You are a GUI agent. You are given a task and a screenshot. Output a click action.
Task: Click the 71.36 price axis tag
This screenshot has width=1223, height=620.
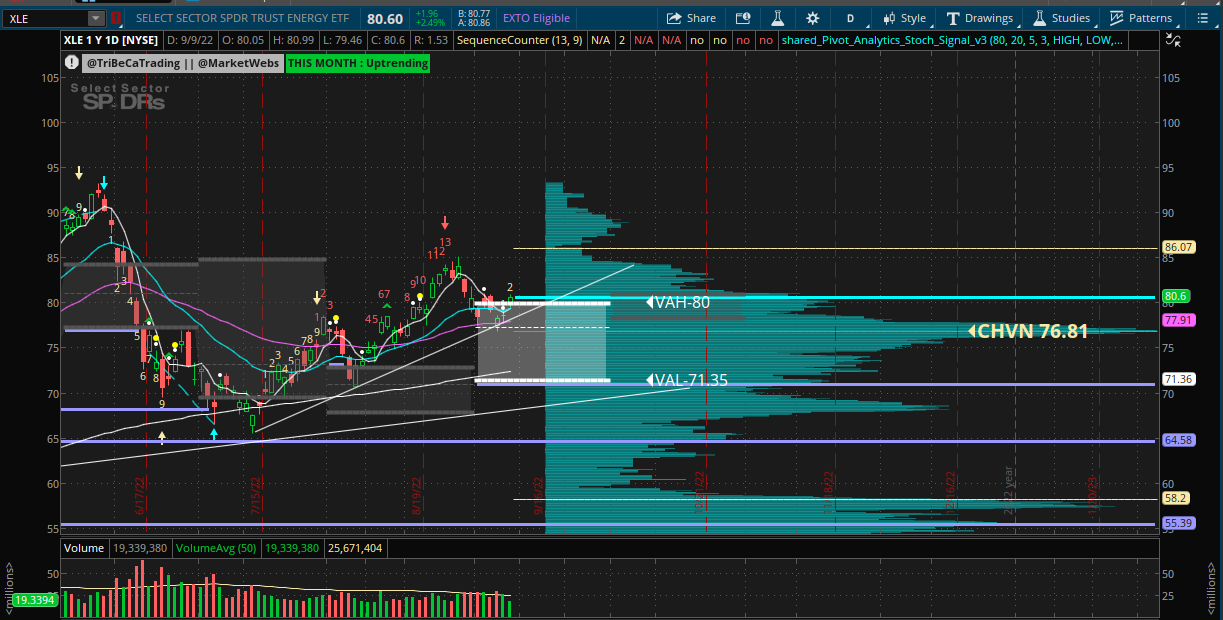tap(1179, 379)
